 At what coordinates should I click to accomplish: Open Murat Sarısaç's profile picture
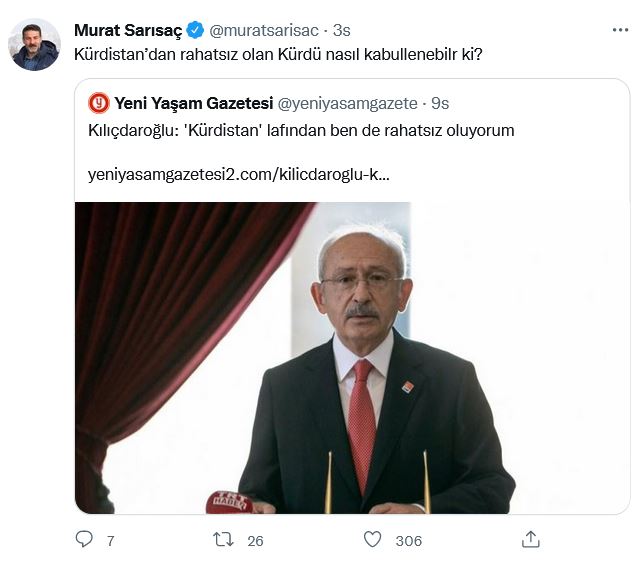tap(35, 45)
